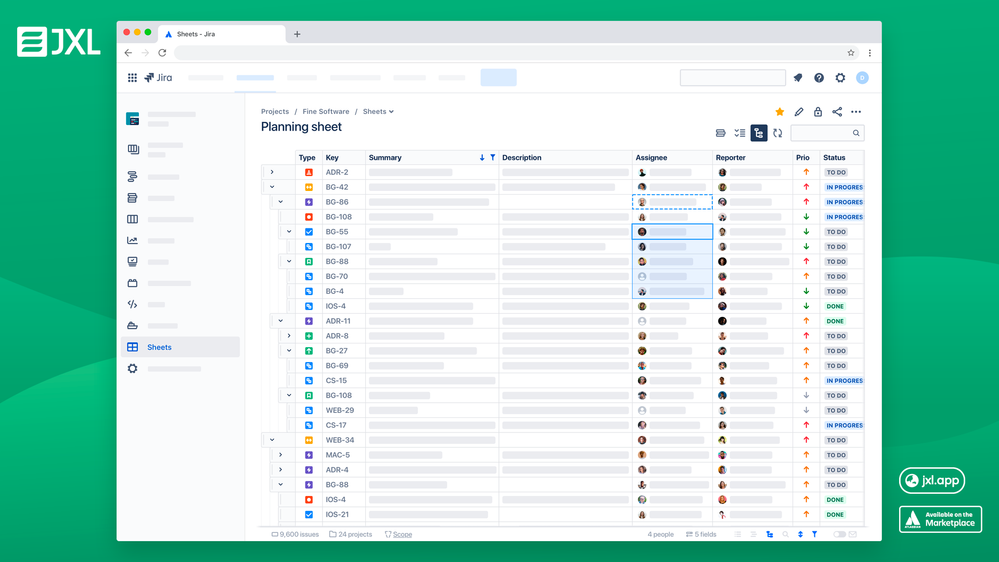The image size is (999, 562).
Task: Open the user profile avatar
Action: coord(862,78)
